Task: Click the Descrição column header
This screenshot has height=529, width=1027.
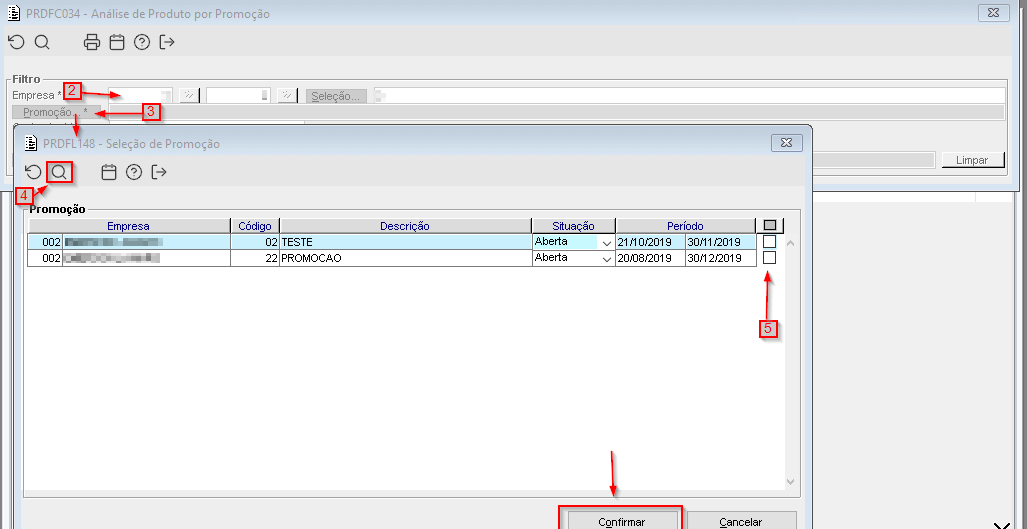Action: [x=405, y=226]
